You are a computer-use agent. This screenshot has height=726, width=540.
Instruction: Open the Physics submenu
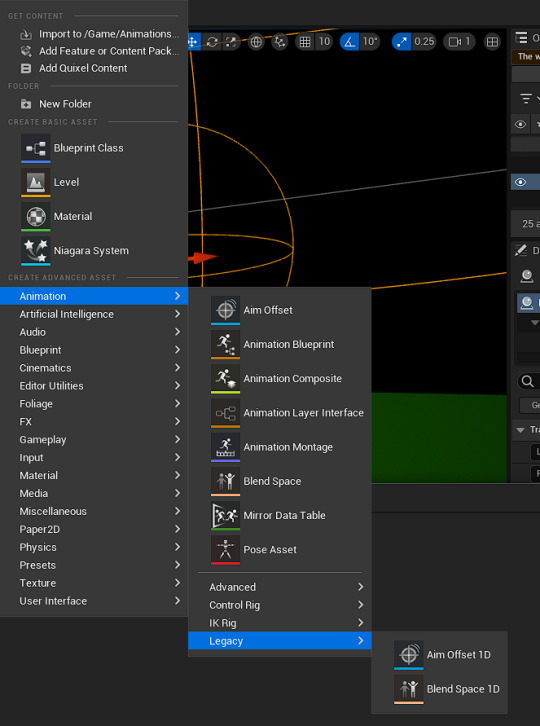(94, 547)
